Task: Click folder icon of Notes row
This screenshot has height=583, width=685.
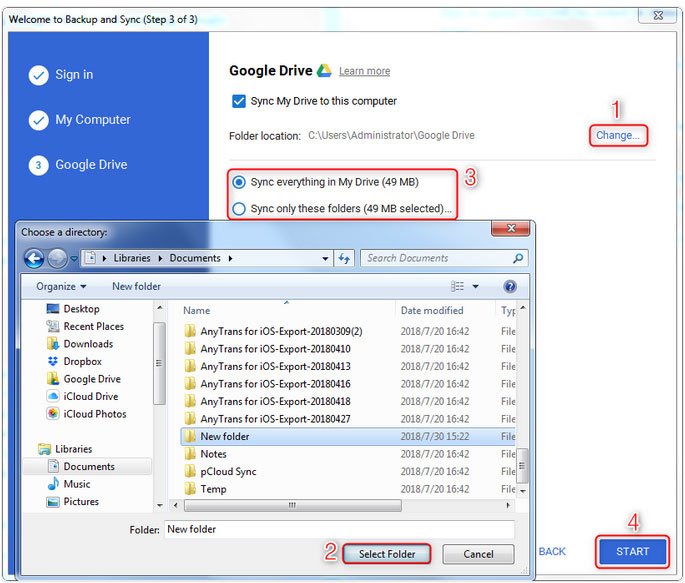Action: coord(190,454)
